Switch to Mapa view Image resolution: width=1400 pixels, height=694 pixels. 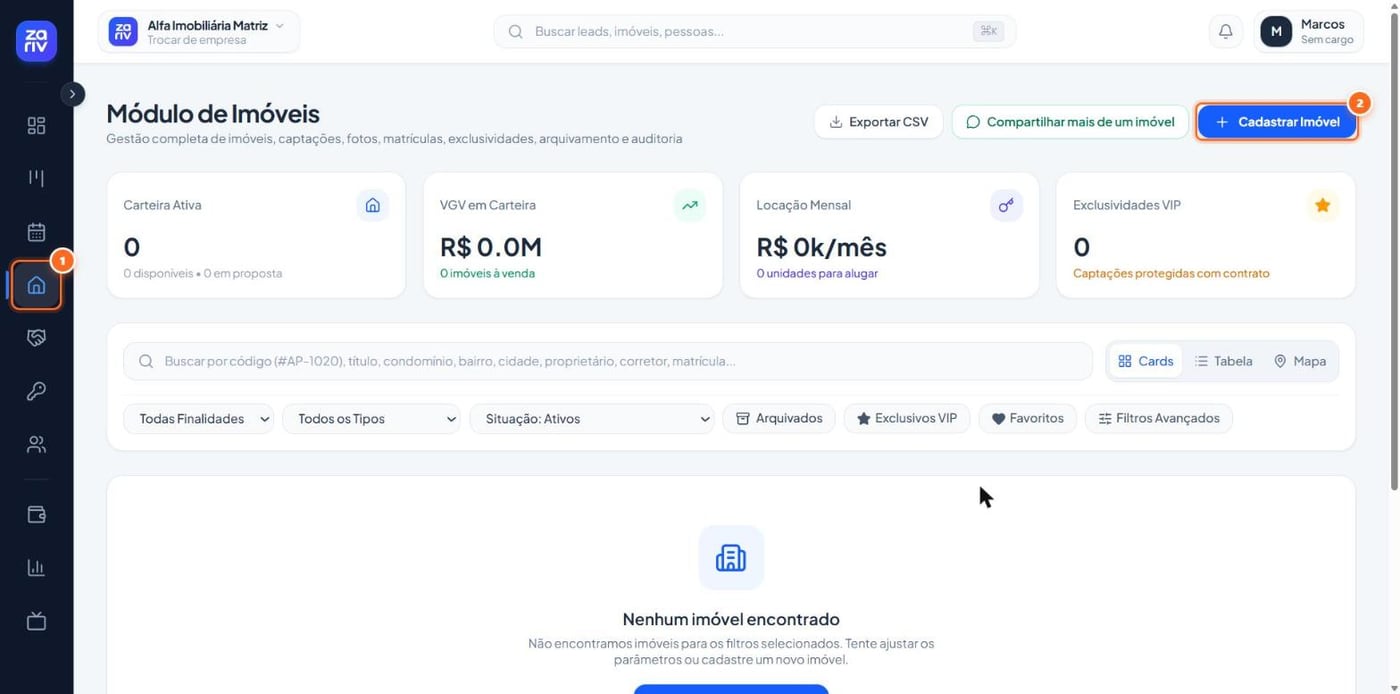click(x=1300, y=361)
